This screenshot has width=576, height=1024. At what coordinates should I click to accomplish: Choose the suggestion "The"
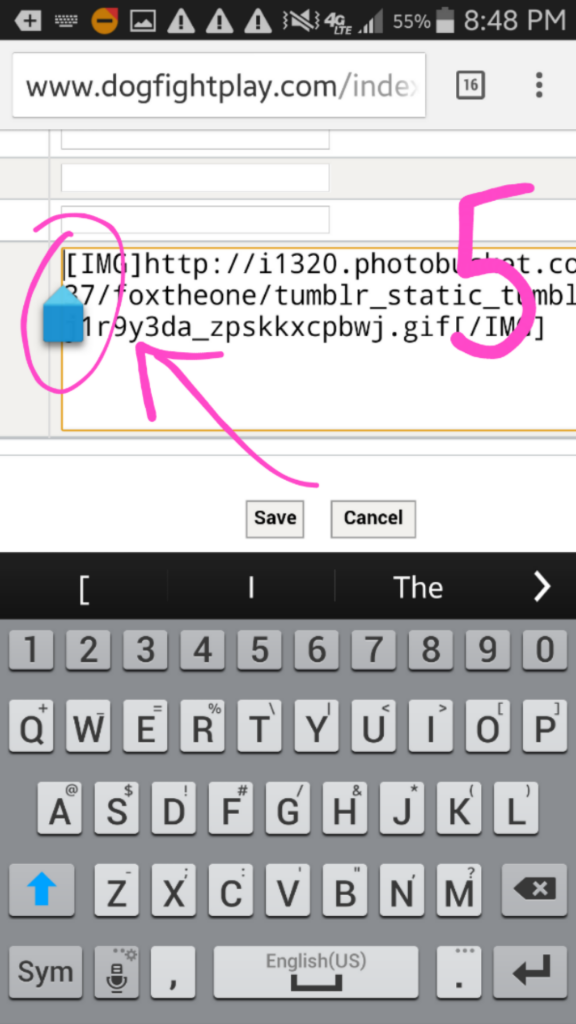pos(418,587)
